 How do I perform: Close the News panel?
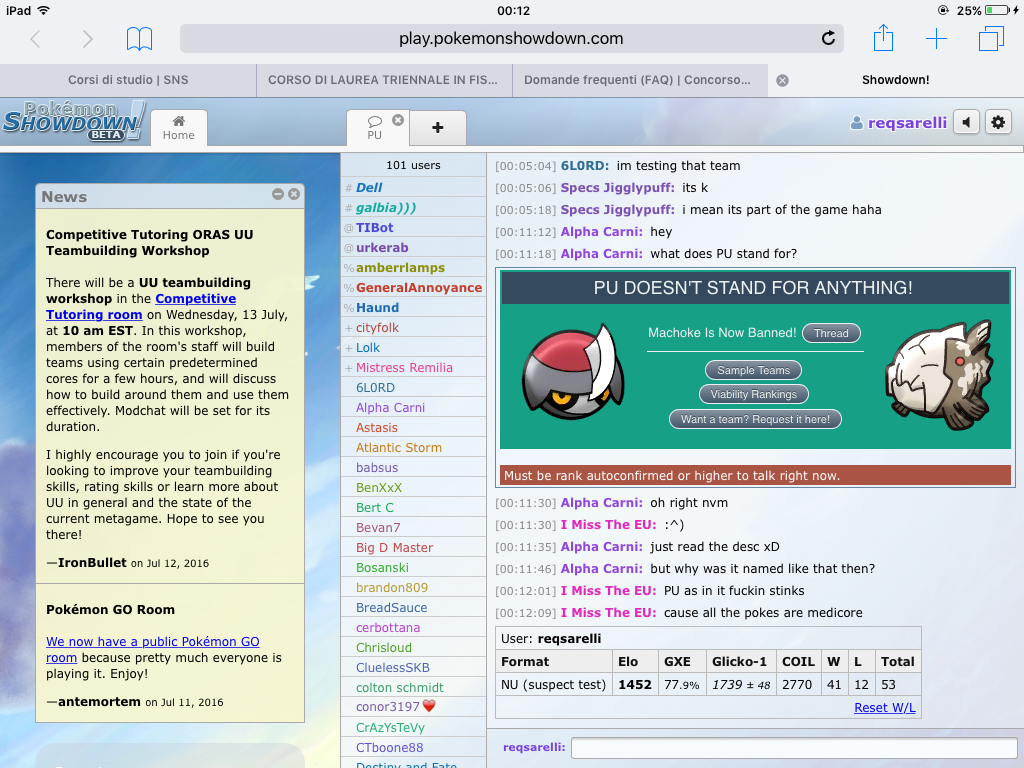click(x=294, y=194)
